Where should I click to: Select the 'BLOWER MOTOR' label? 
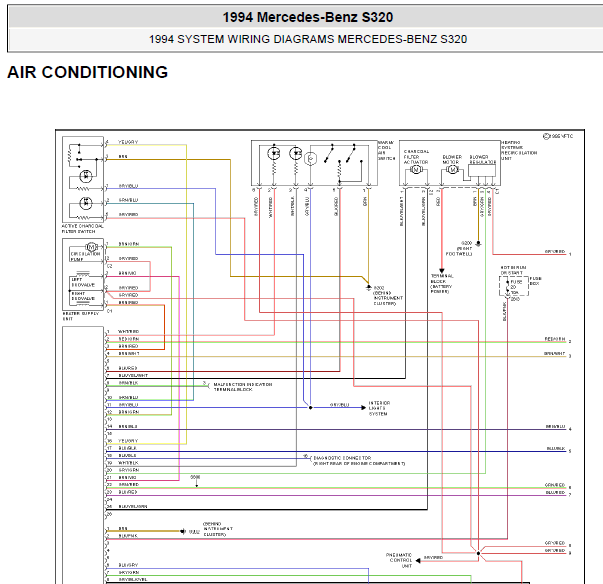(x=452, y=160)
